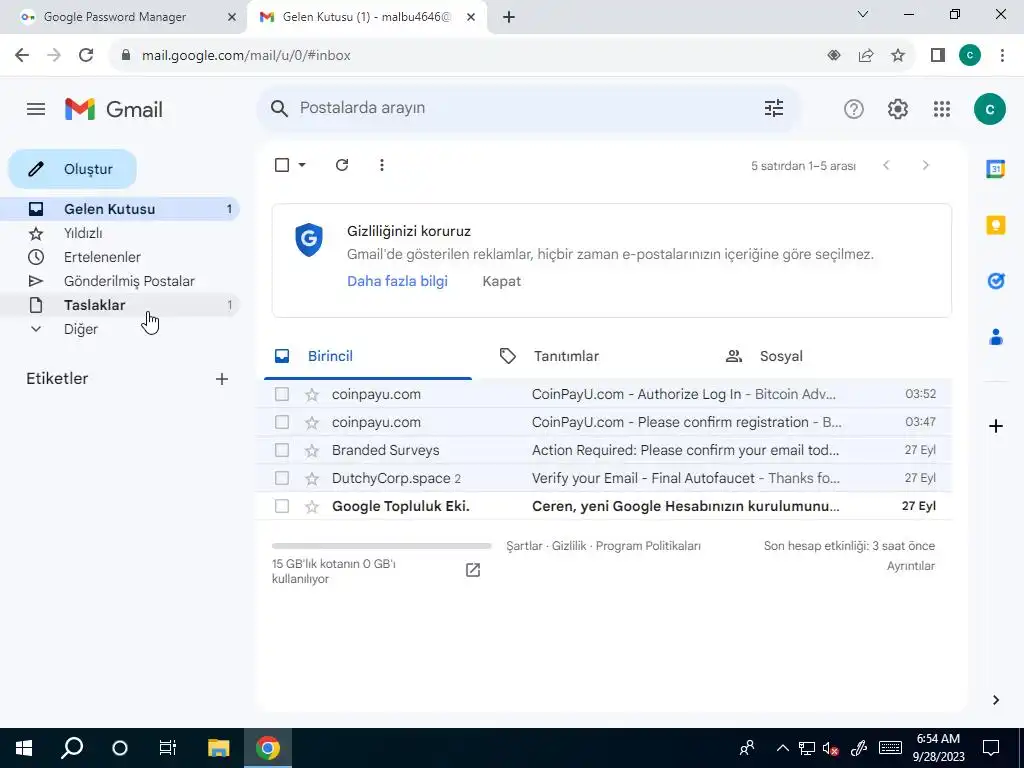Show hidden system tray icons
The width and height of the screenshot is (1024, 768).
782,748
